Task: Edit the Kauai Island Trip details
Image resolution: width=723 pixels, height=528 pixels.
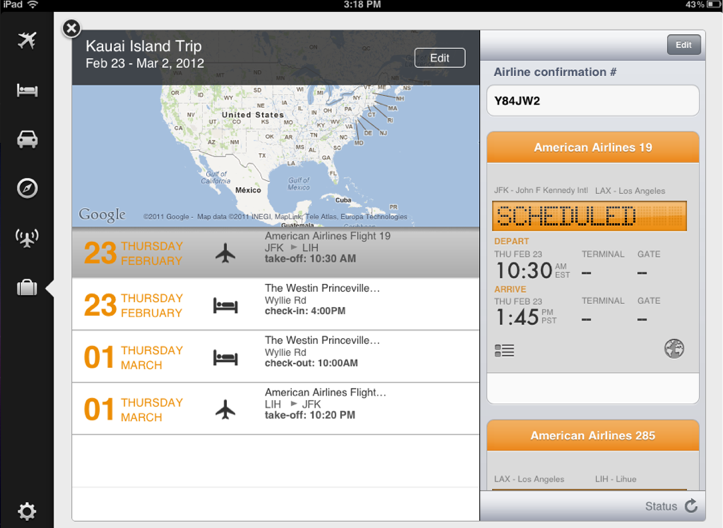Action: 439,58
